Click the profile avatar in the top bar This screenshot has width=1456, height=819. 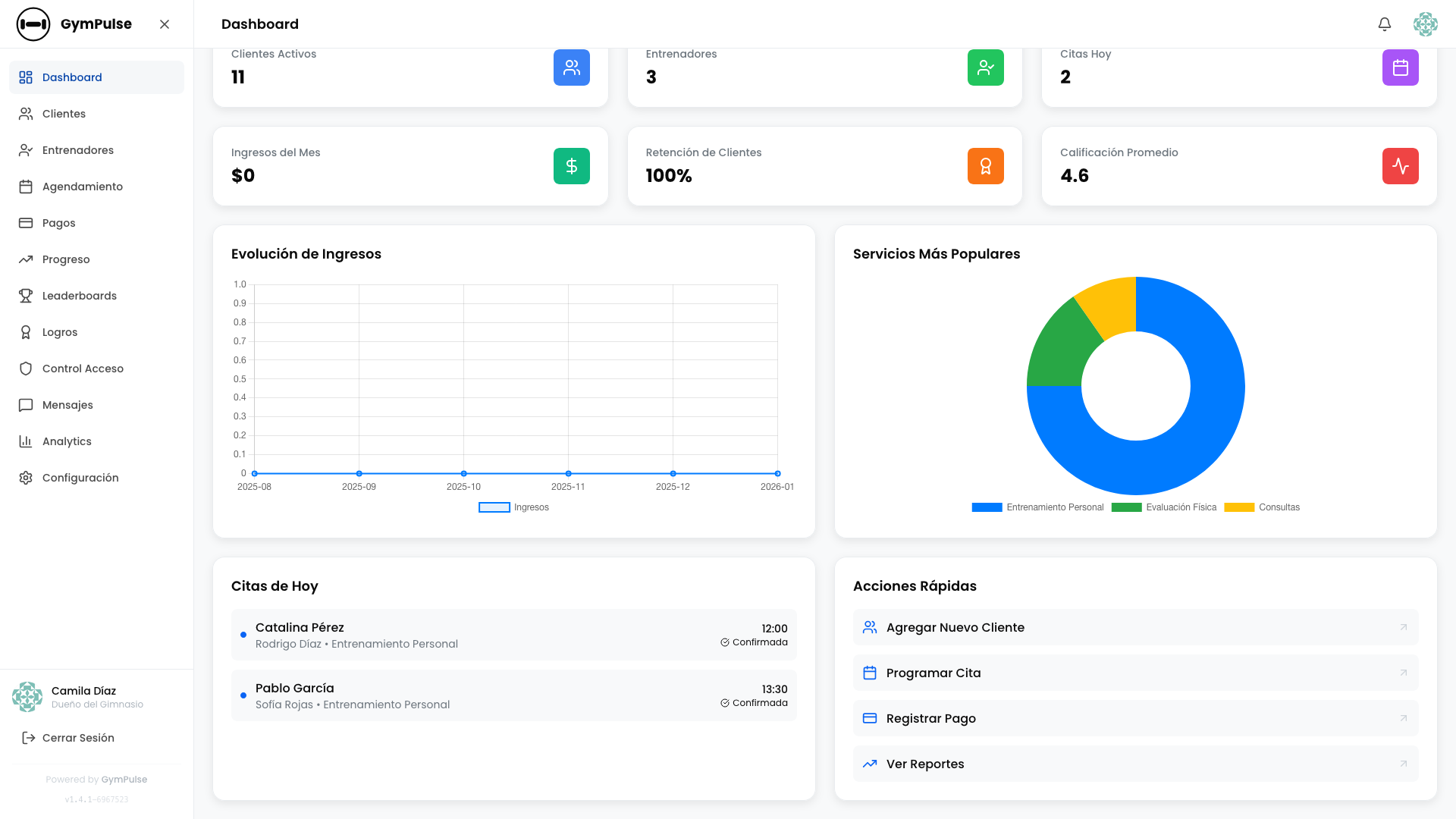[x=1426, y=24]
